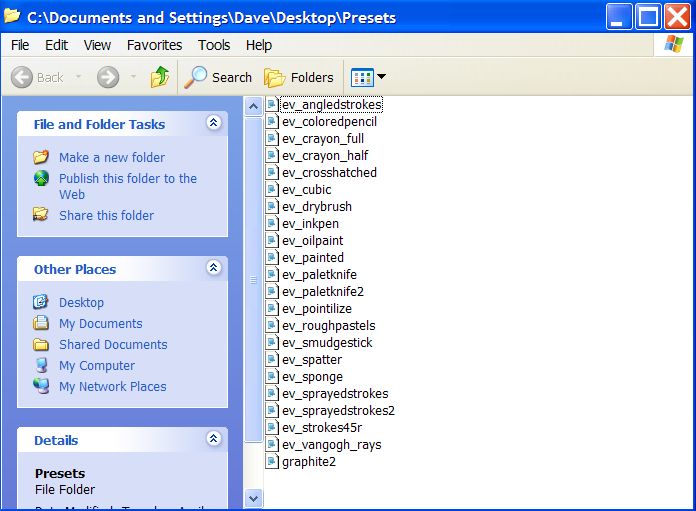Click the Publish to Web globe icon
Viewport: 696px width, 511px height.
[x=41, y=178]
